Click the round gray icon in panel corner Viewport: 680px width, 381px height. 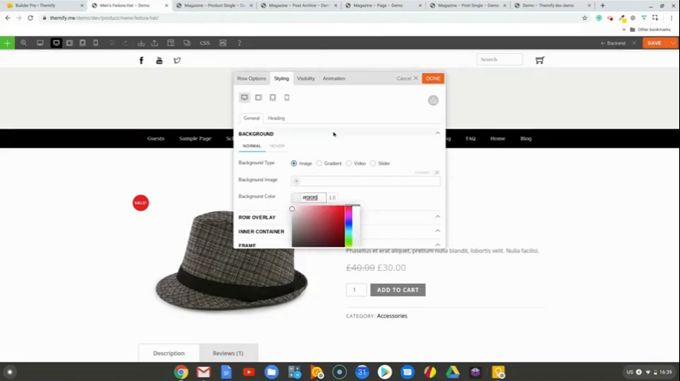[x=433, y=100]
